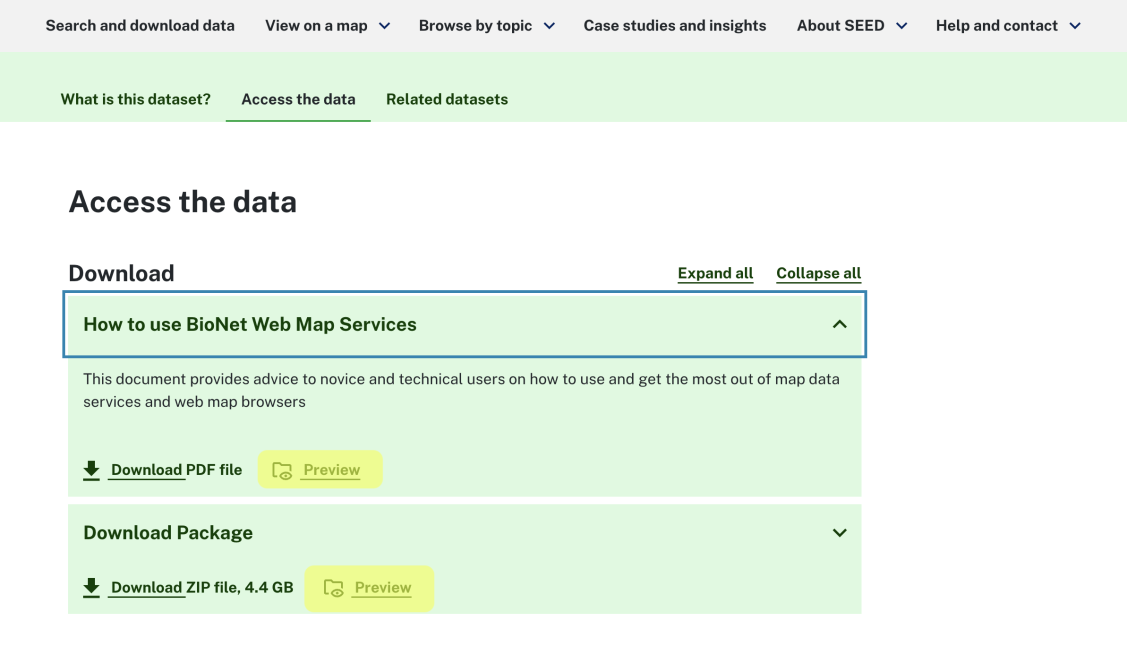Open the About SEED dropdown
Viewport: 1127px width, 655px height.
[x=852, y=26]
